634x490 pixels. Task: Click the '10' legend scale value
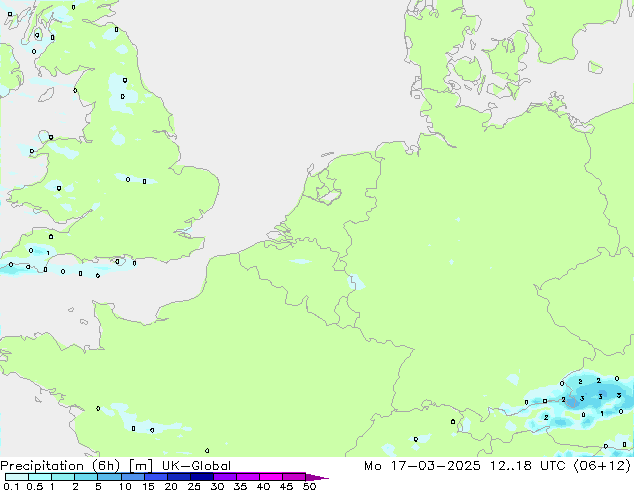[x=125, y=486]
